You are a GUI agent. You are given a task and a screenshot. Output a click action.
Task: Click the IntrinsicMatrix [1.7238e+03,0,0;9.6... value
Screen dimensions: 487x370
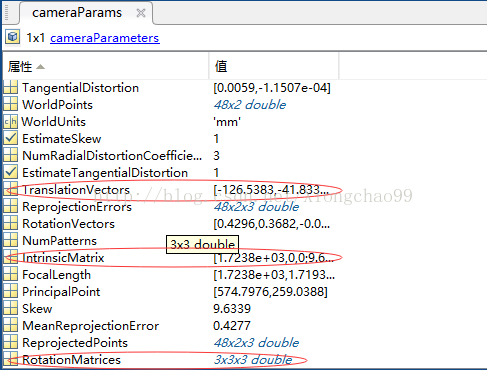[x=273, y=258]
